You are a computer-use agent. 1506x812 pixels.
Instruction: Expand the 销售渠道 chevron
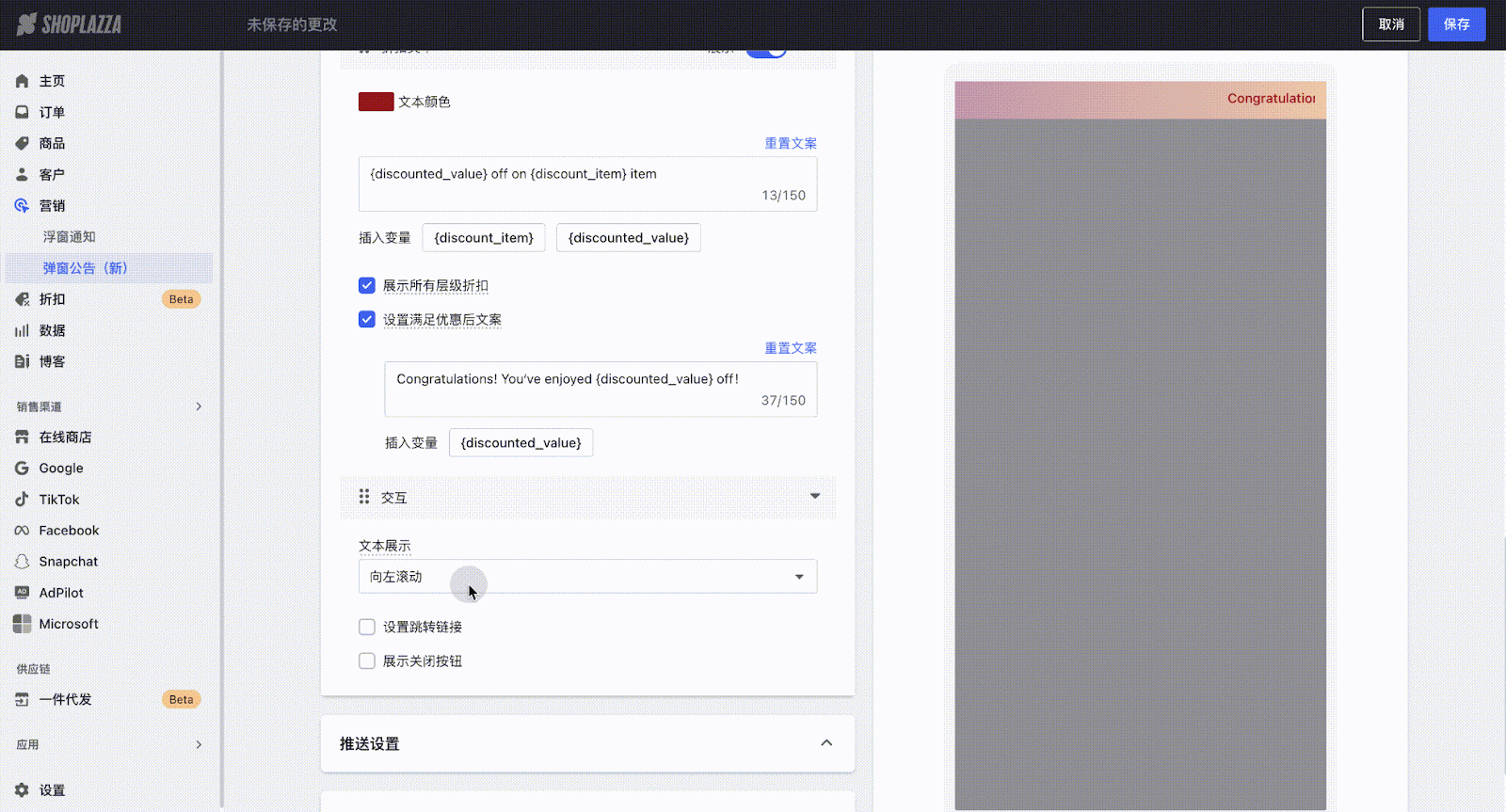point(199,406)
